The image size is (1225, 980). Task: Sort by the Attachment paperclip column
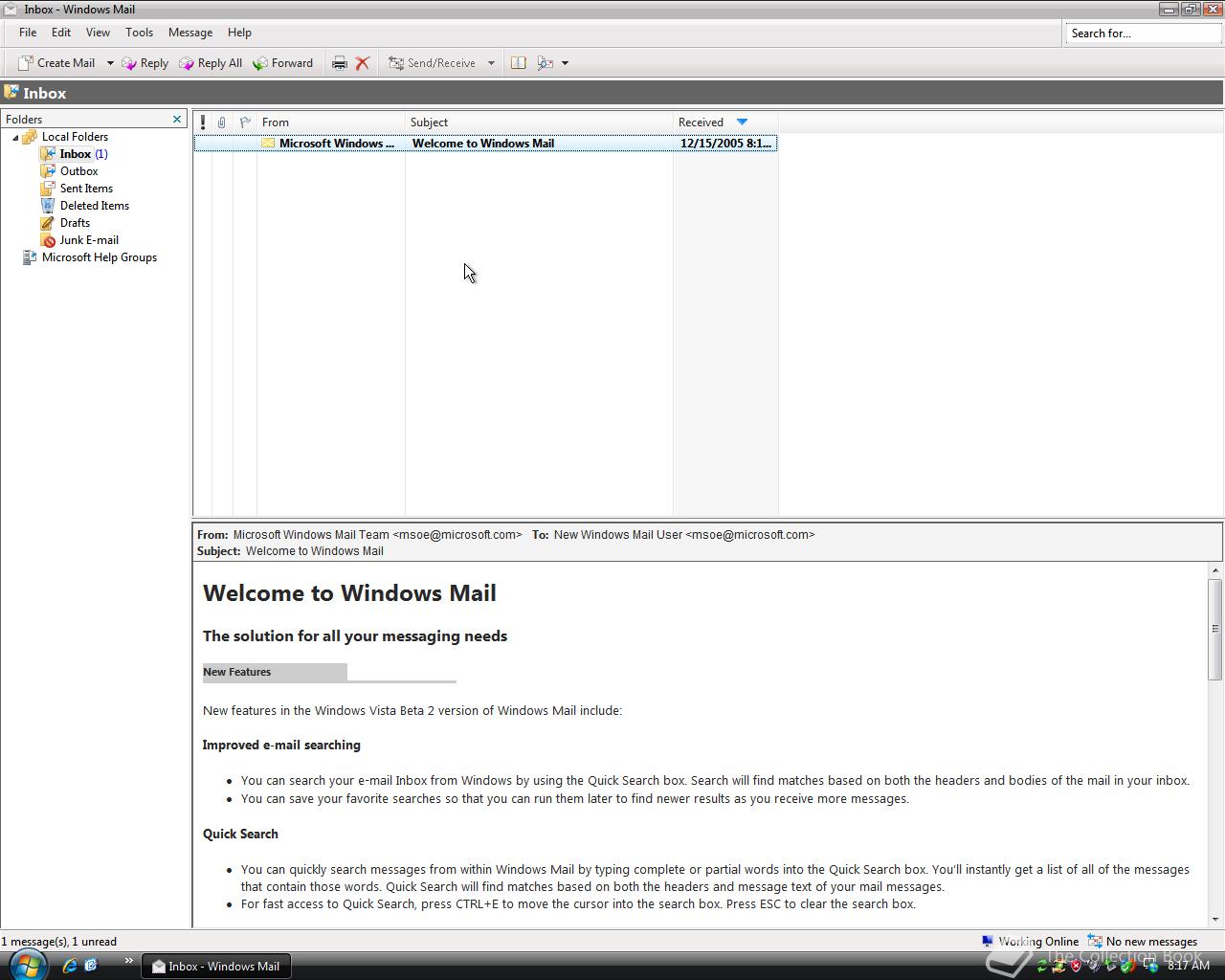[222, 122]
